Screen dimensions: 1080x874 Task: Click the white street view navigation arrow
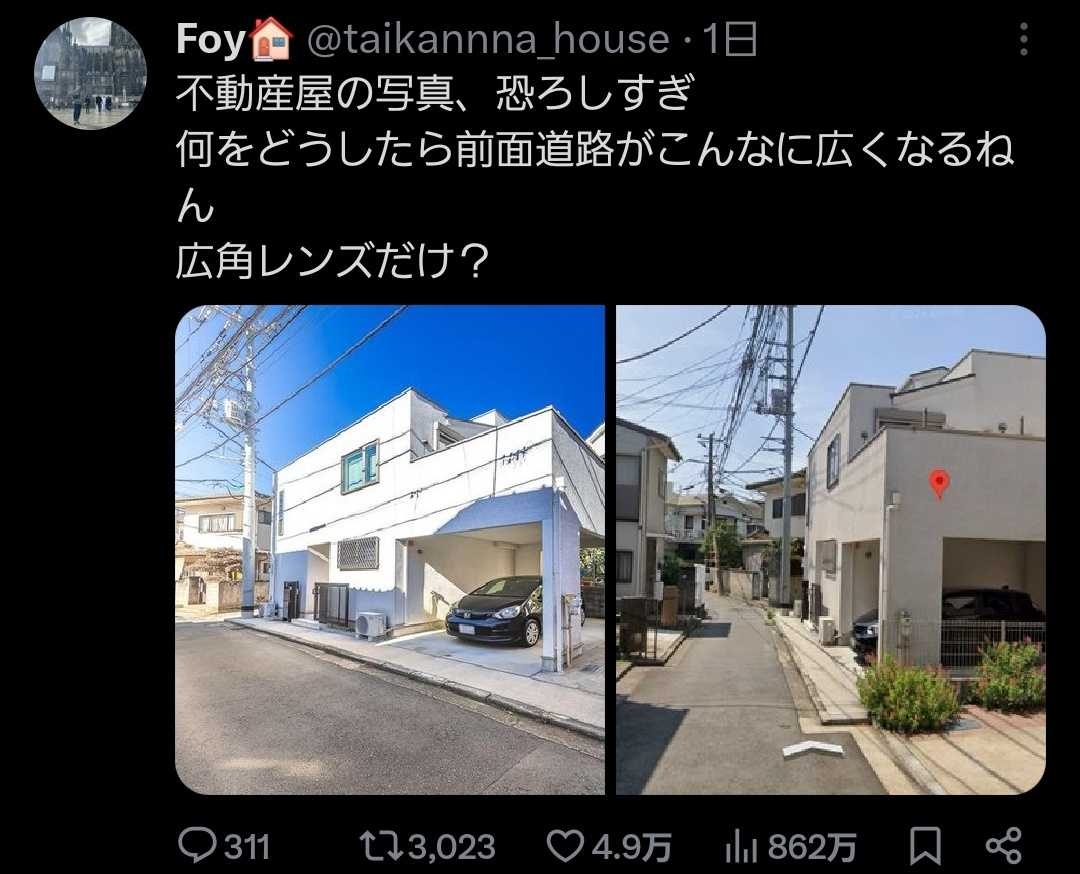[x=813, y=749]
